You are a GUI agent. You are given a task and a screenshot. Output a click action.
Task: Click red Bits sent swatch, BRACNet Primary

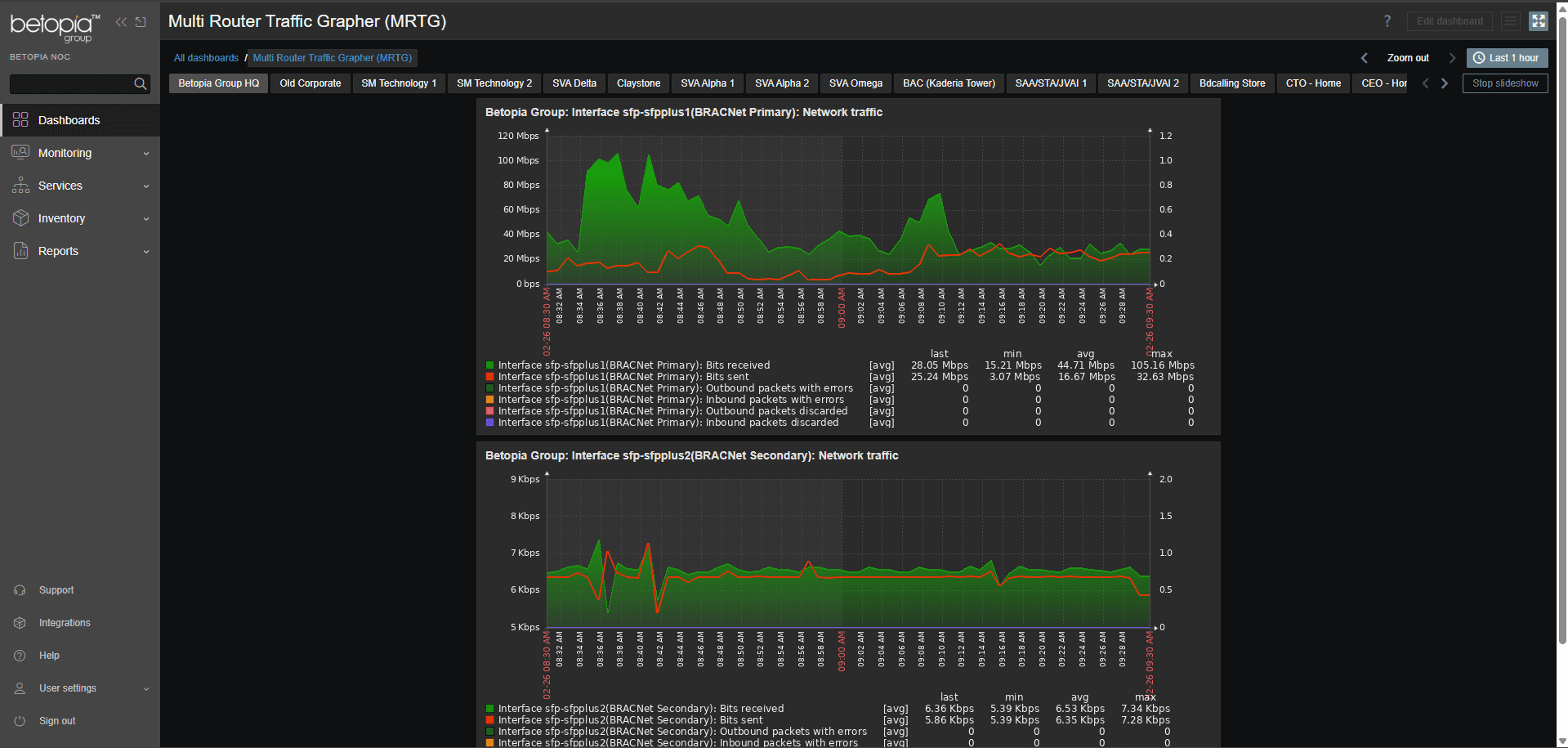point(490,377)
